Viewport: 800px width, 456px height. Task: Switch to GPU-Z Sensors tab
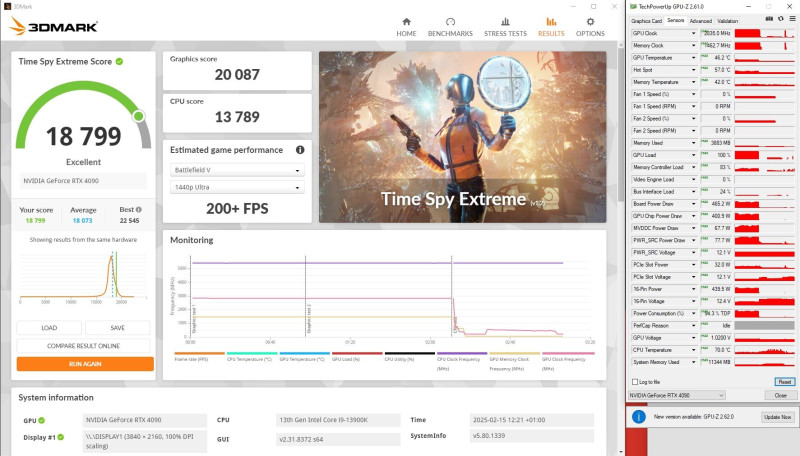pos(676,20)
